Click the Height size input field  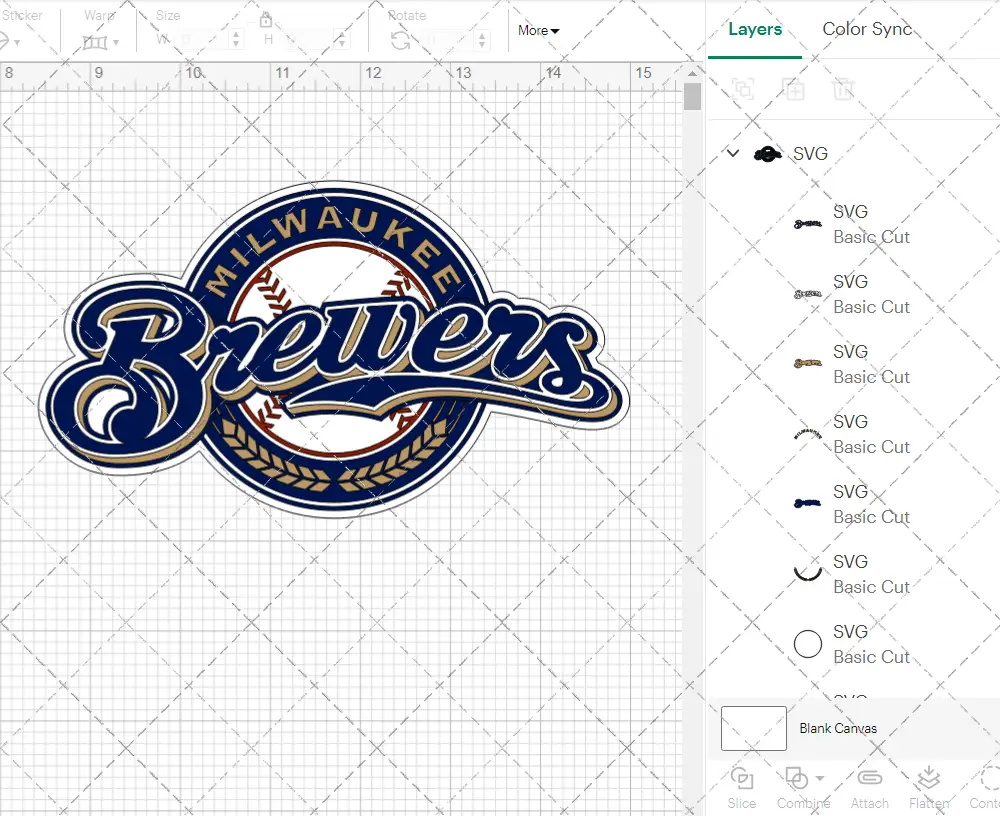[x=309, y=40]
